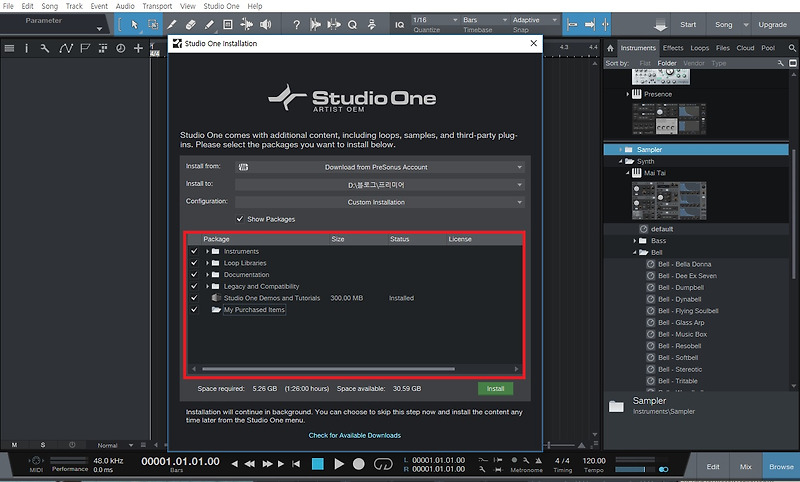
Task: Uncheck the Loop Libraries package checkbox
Action: (x=194, y=263)
